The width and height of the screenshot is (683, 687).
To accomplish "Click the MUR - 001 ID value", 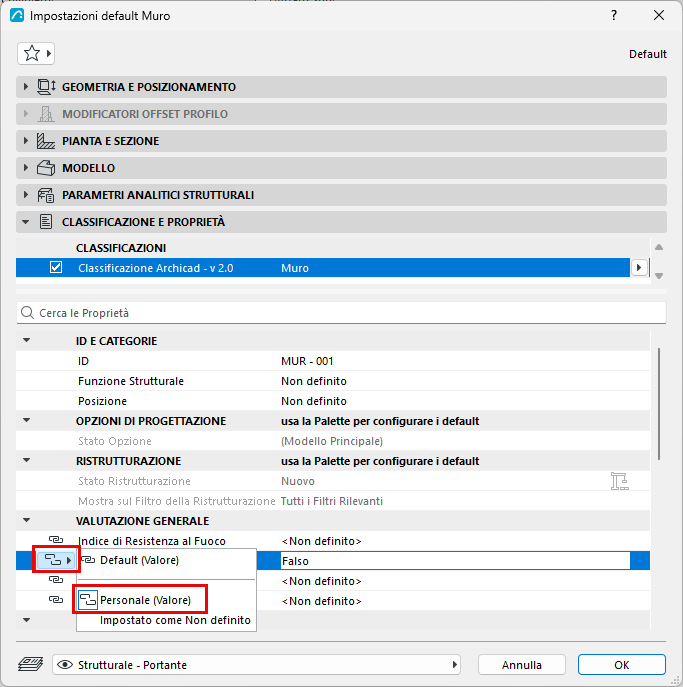I will point(307,361).
